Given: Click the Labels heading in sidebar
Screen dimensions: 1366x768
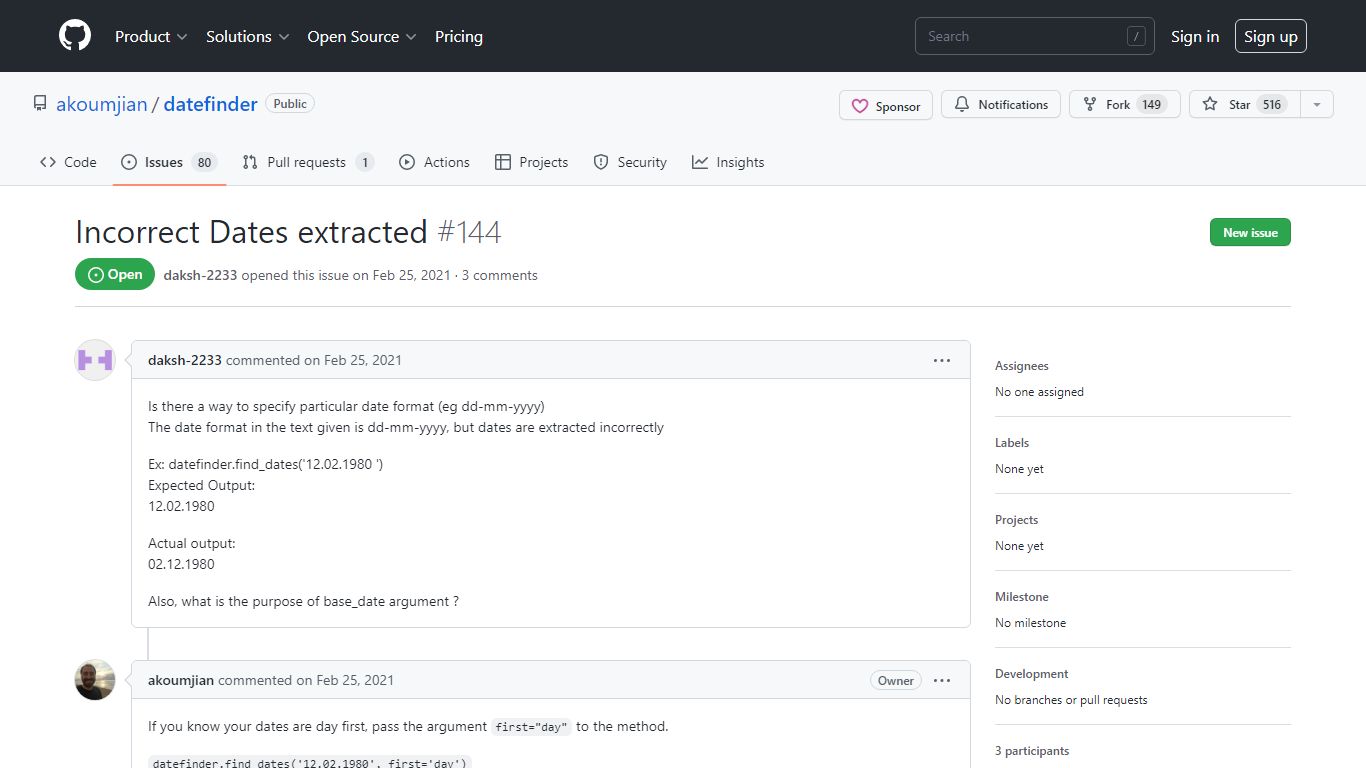Looking at the screenshot, I should click(1012, 443).
